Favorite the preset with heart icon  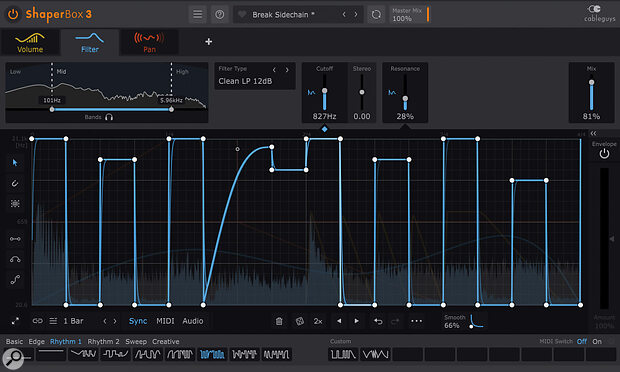(242, 15)
